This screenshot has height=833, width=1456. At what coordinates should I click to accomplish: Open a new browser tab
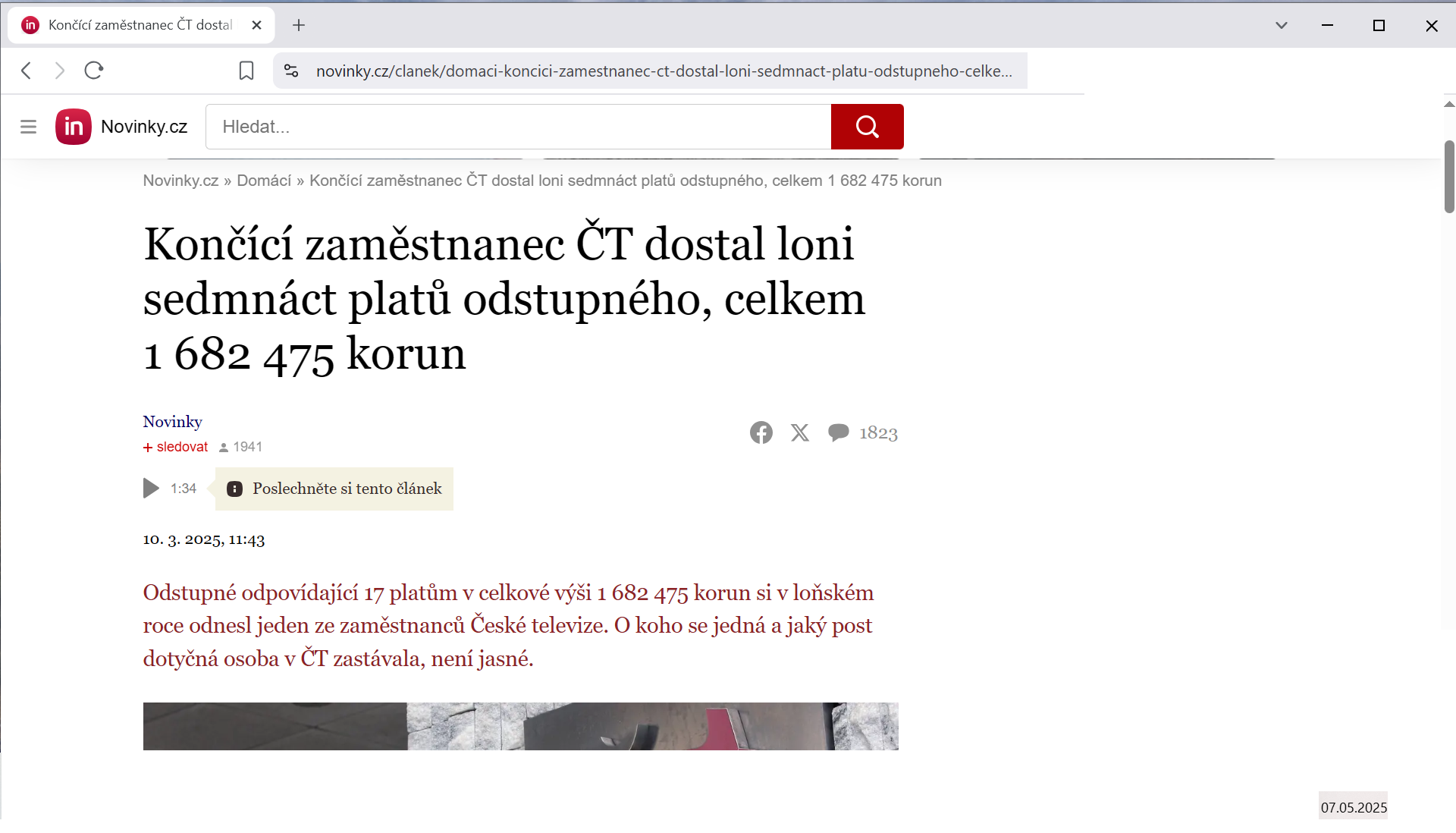pyautogui.click(x=299, y=25)
